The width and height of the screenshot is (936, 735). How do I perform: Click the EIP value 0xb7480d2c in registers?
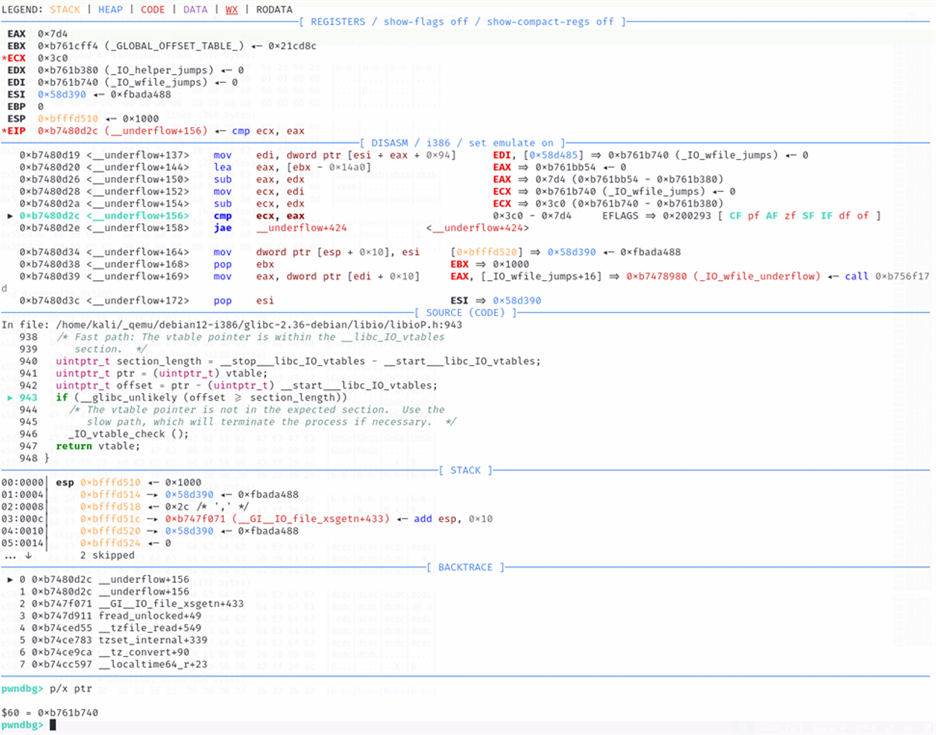click(70, 131)
